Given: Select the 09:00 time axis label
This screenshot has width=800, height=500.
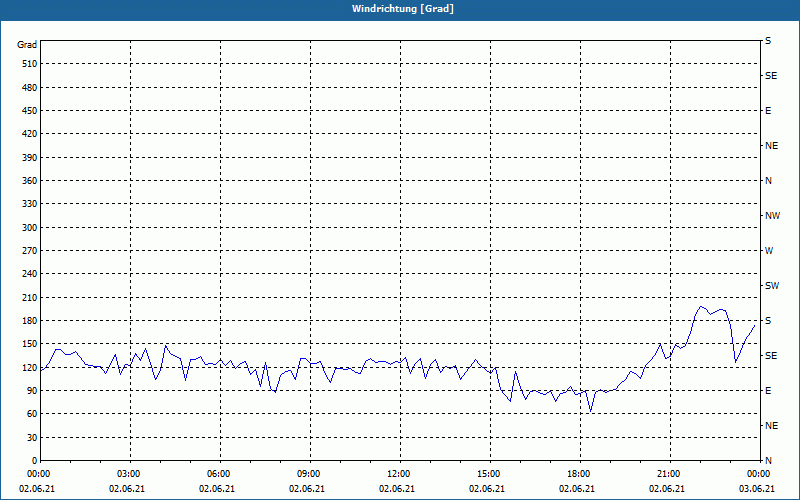Looking at the screenshot, I should click(x=309, y=474).
